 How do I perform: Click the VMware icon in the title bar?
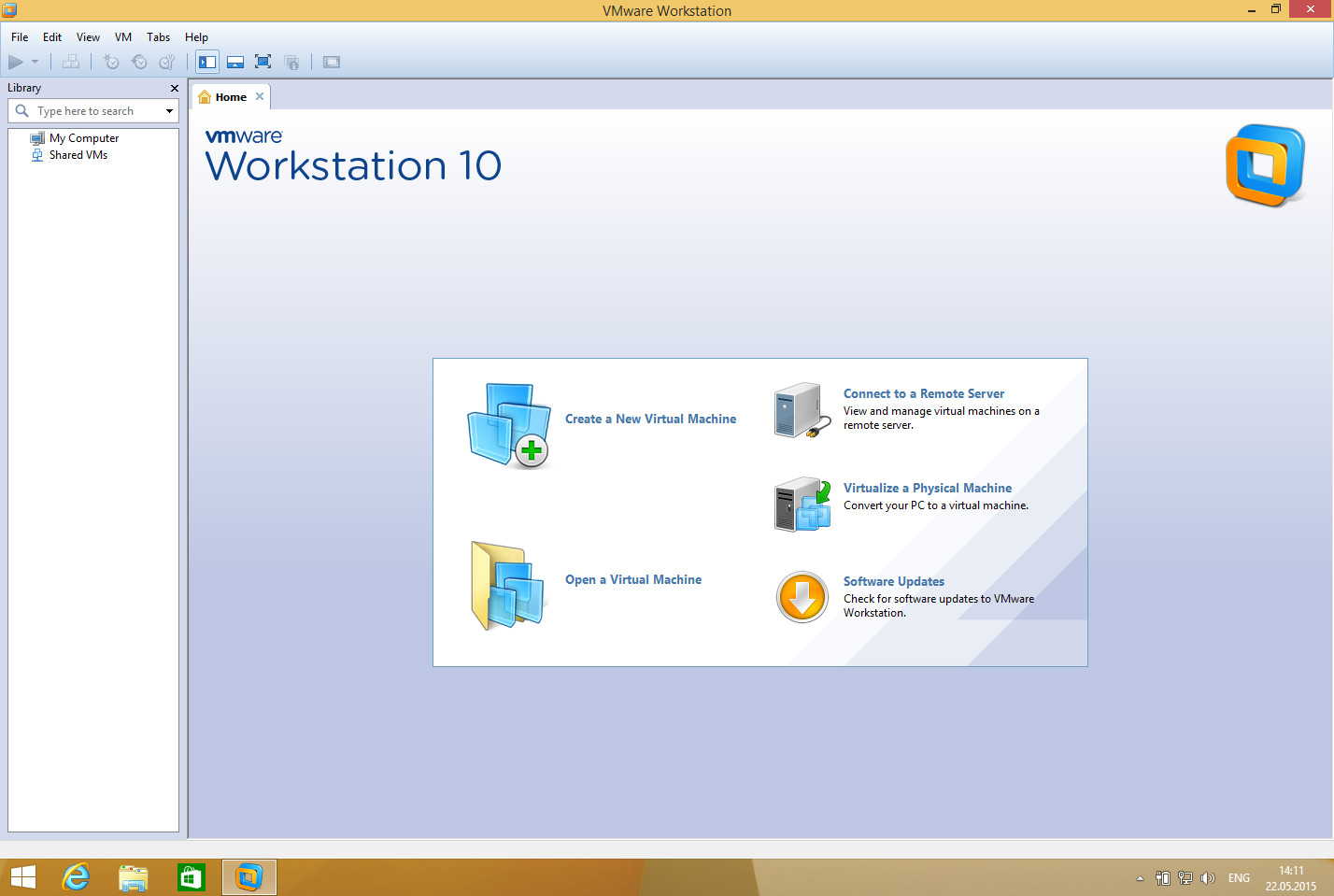tap(9, 10)
